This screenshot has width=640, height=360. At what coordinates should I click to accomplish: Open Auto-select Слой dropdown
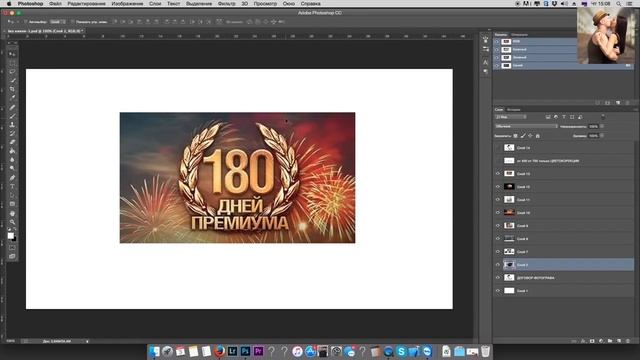click(x=58, y=22)
